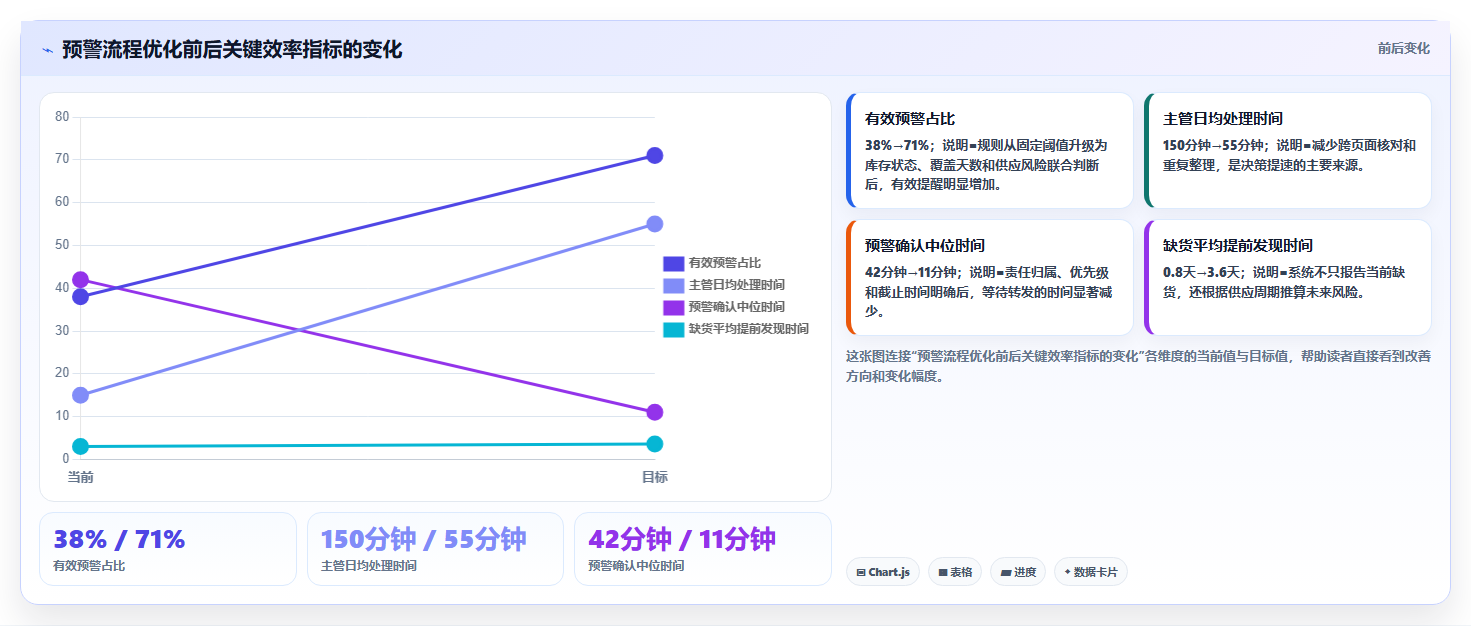Image resolution: width=1471 pixels, height=626 pixels.
Task: Click 有效预警占比 label under 38% / 71%
Action: click(89, 566)
